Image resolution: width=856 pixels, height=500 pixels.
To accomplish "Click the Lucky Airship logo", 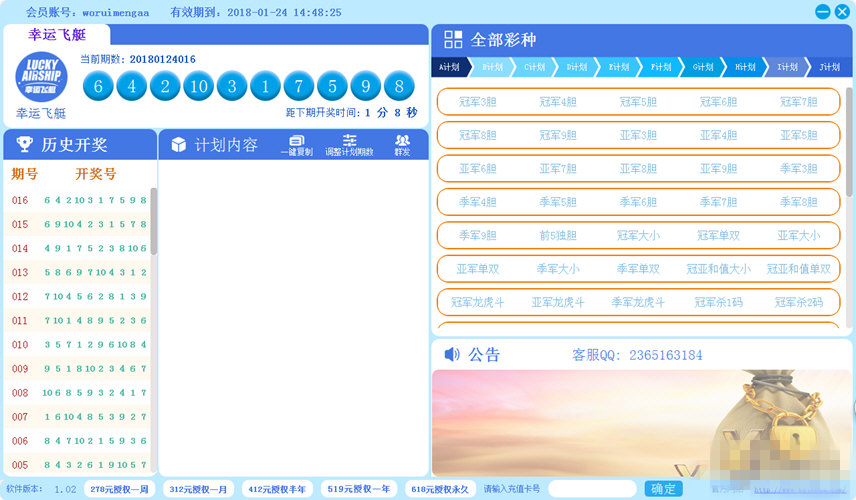I will [x=41, y=77].
